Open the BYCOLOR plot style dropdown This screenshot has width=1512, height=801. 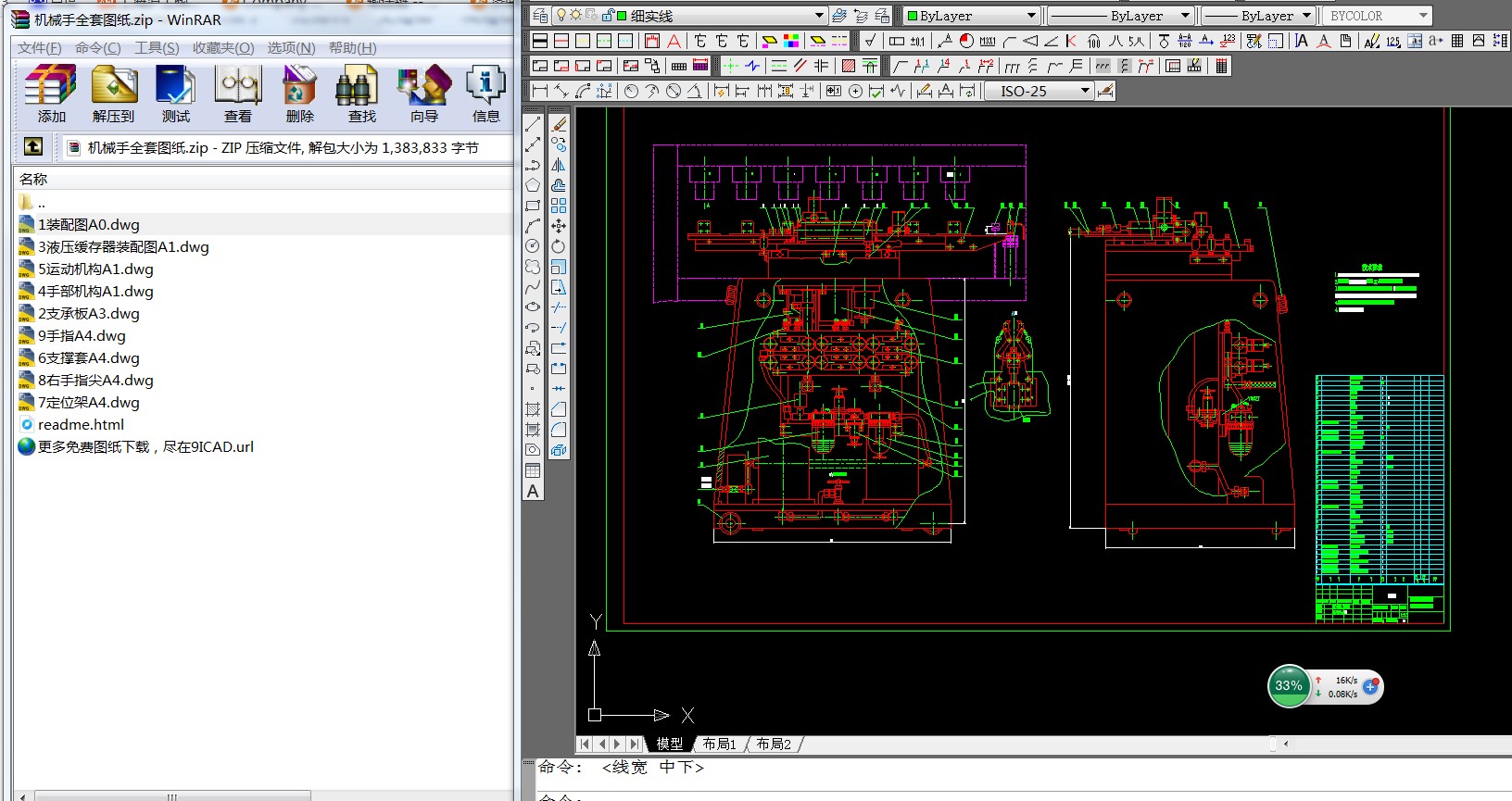(x=1423, y=16)
